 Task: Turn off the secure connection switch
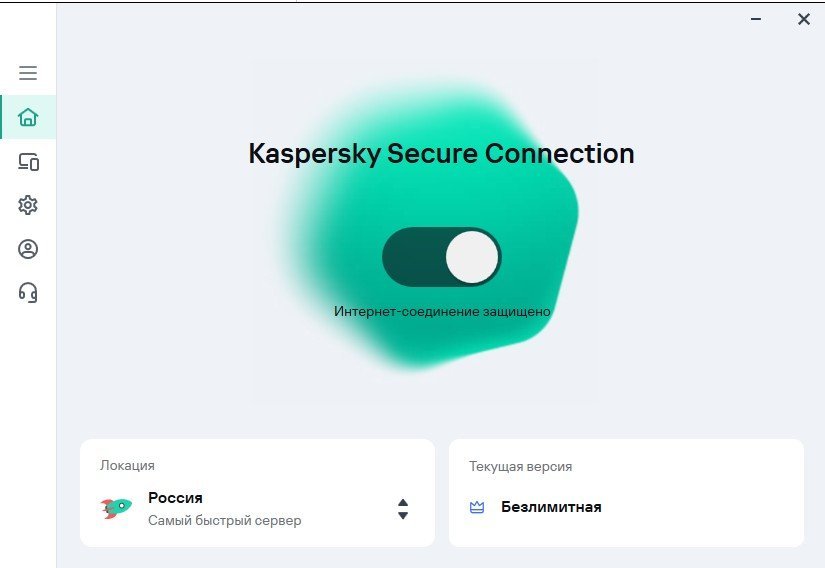point(441,258)
